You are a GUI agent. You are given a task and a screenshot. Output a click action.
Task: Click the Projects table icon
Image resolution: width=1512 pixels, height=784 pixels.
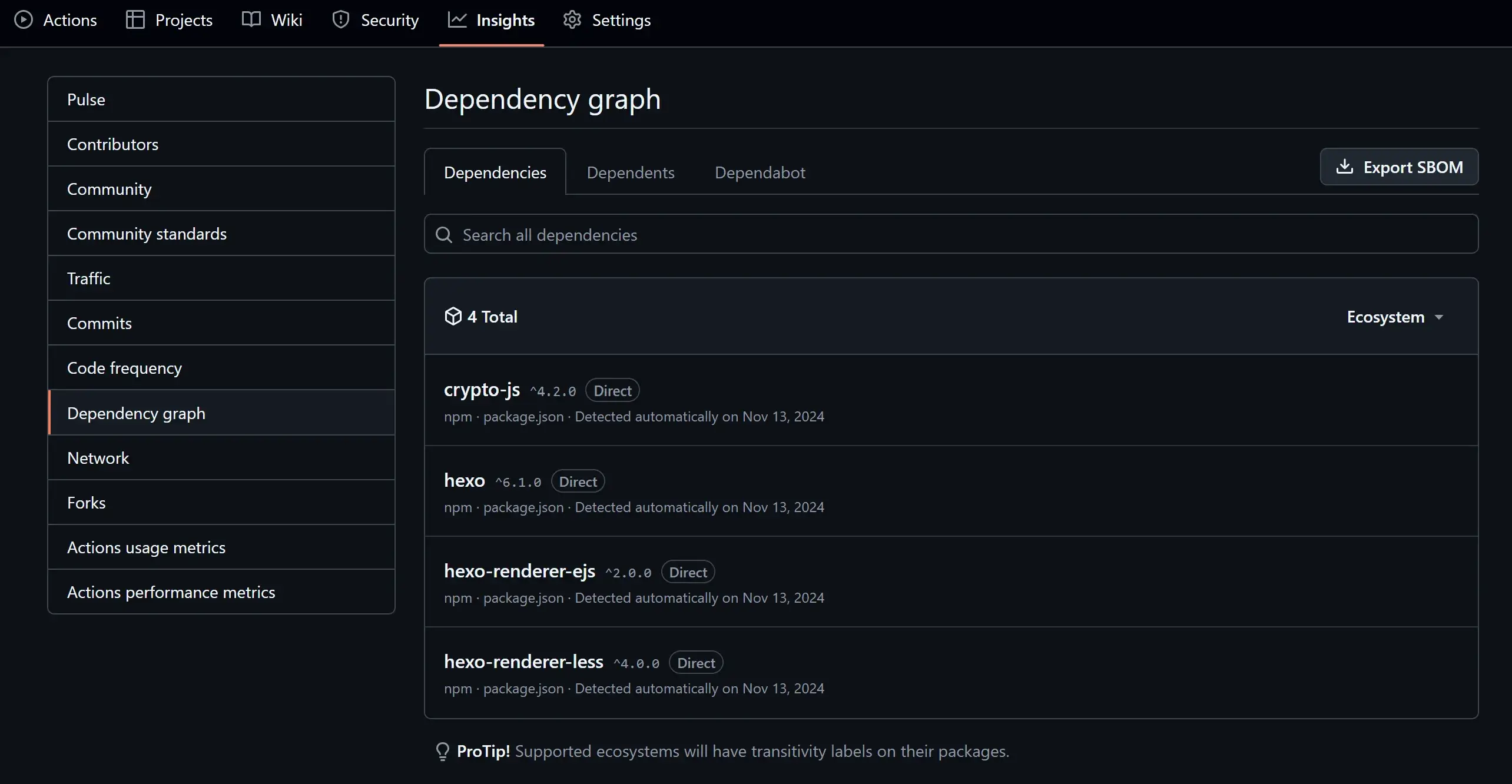[x=135, y=20]
